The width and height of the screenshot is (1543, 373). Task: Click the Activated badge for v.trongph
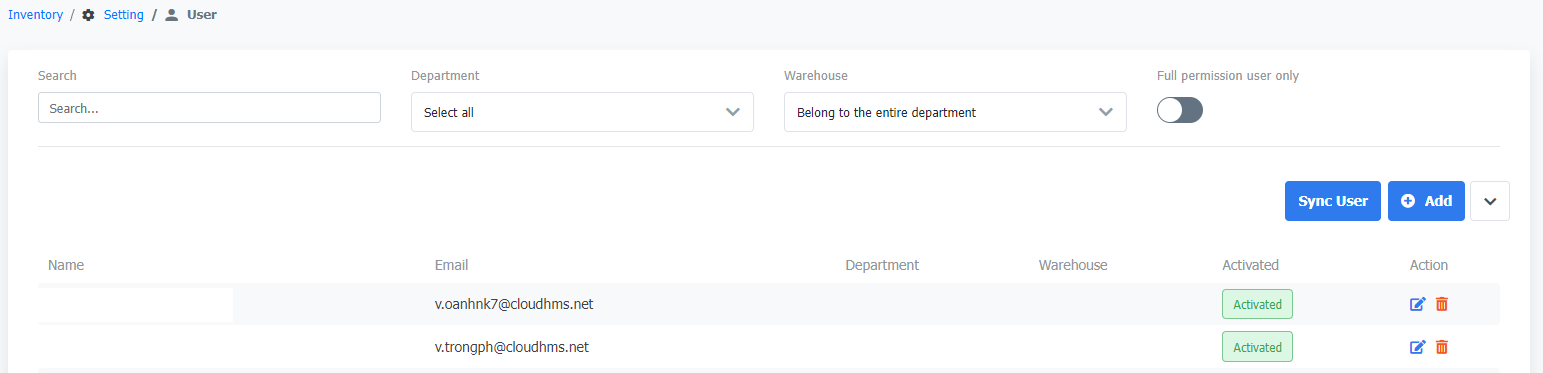(1257, 347)
